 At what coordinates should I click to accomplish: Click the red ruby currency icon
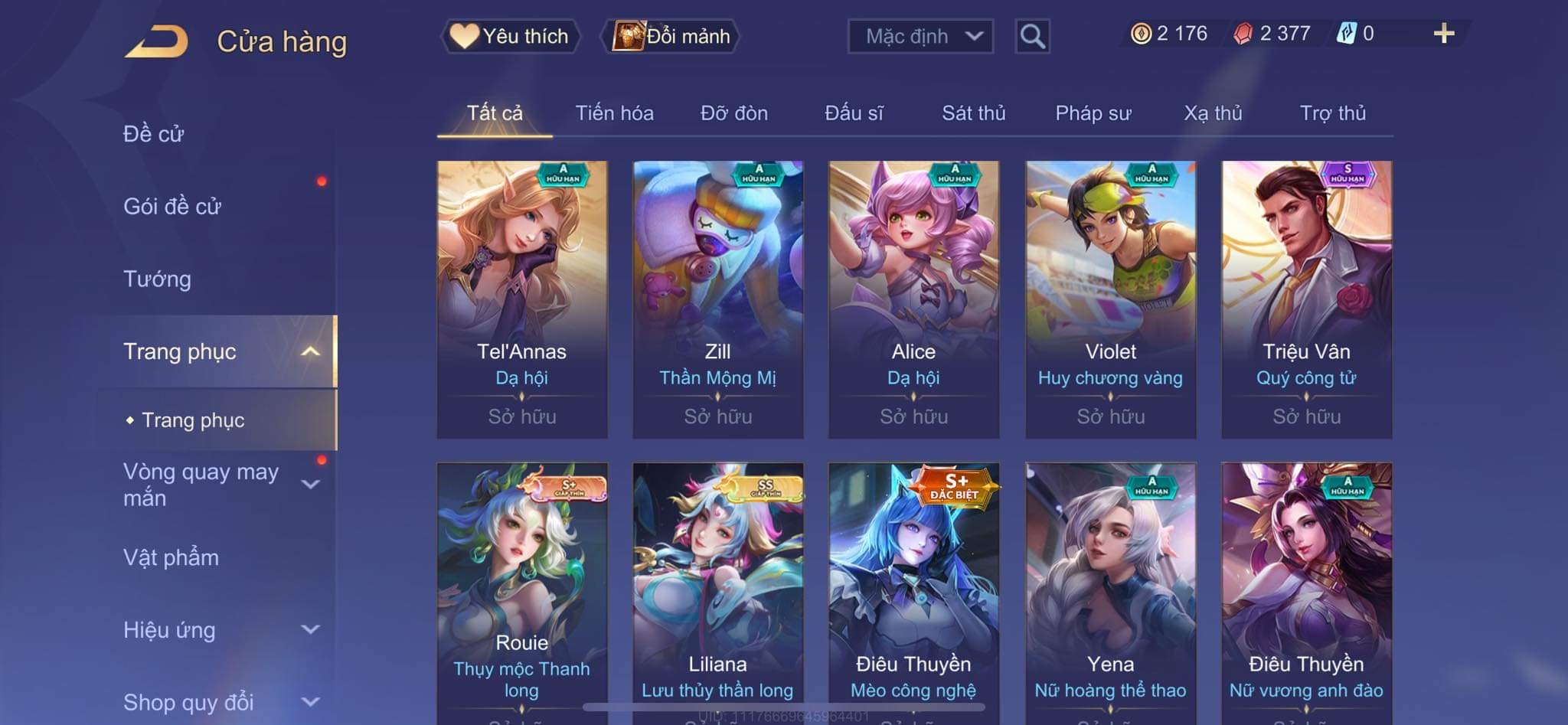click(x=1243, y=34)
